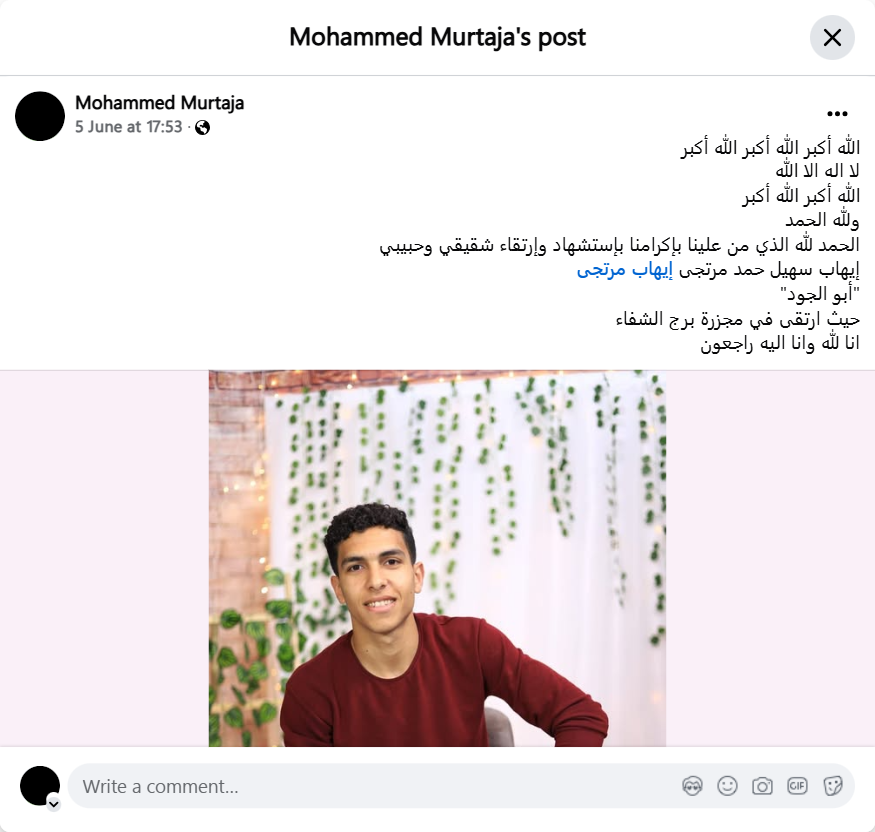
Task: Open the photo of the man in red
Action: (438, 558)
